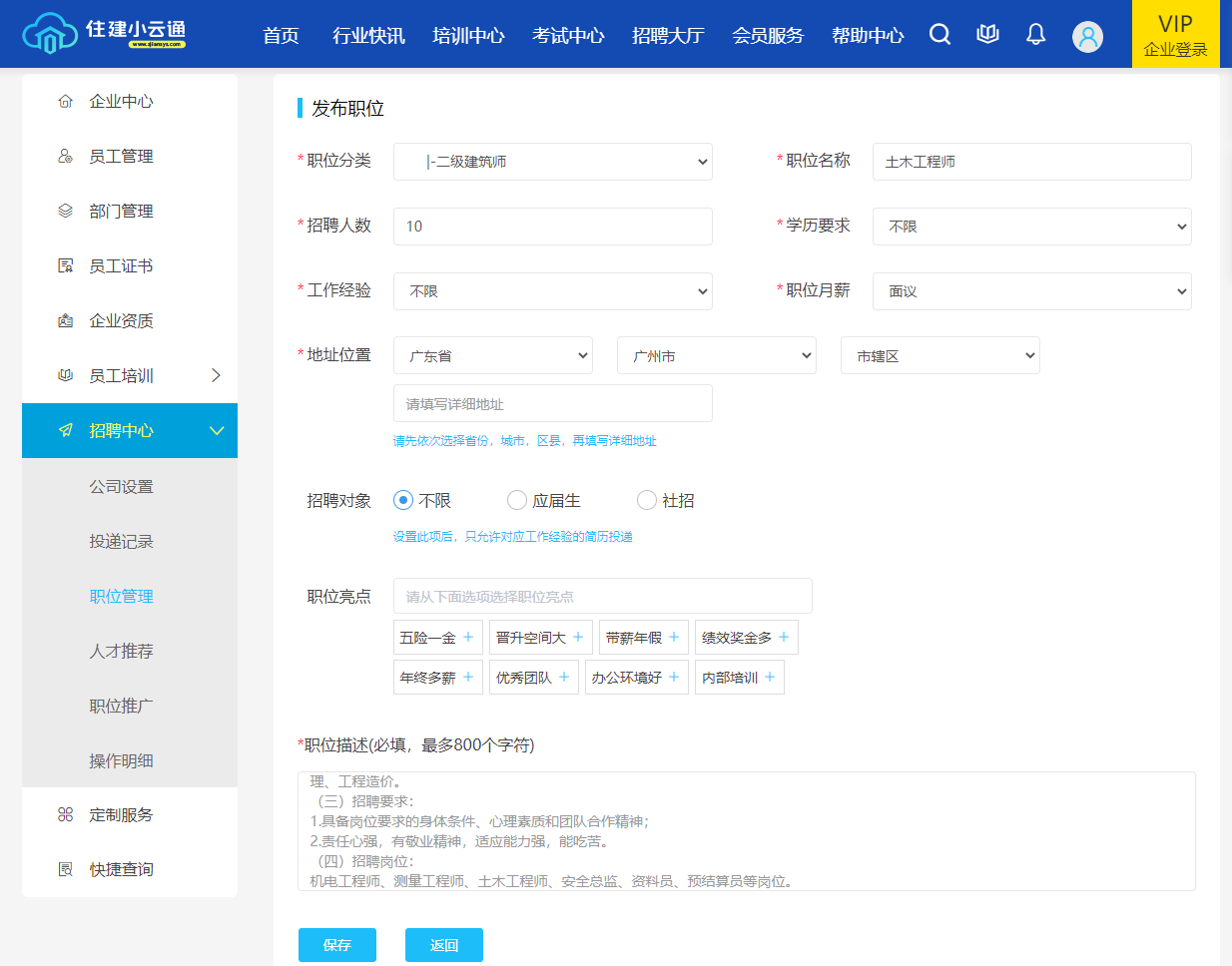1232x966 pixels.
Task: Select the 应届生 radio option
Action: (517, 500)
